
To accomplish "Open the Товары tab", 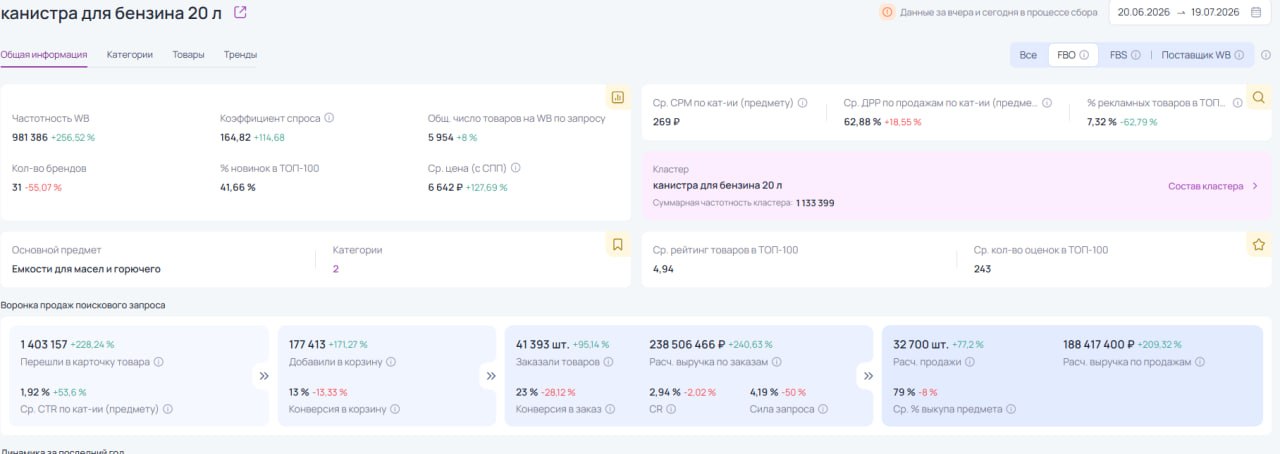I will point(188,55).
